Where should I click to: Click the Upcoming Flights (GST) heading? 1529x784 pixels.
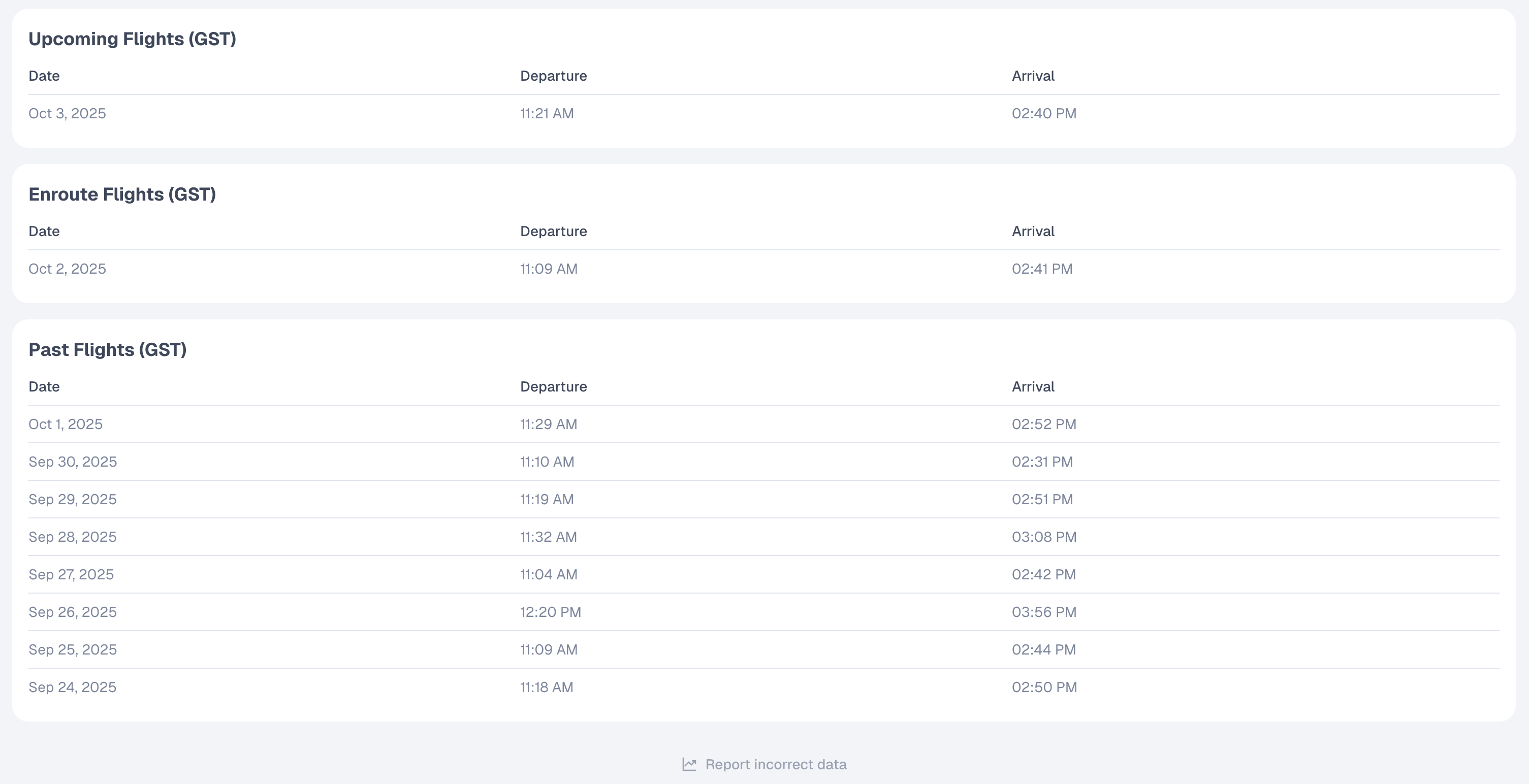tap(133, 39)
